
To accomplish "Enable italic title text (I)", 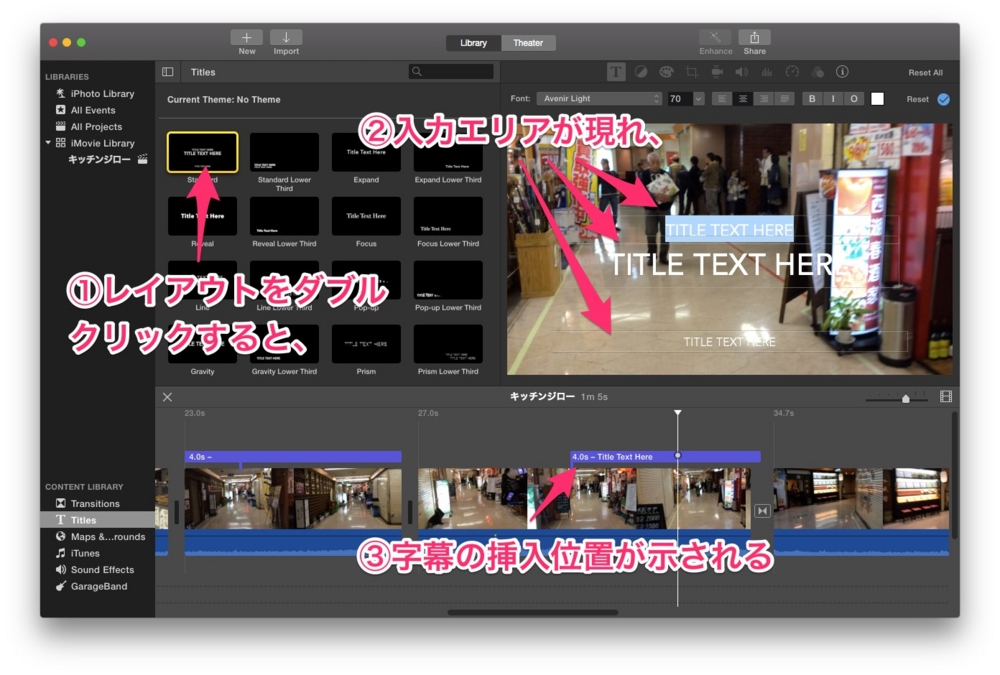I will click(x=831, y=99).
